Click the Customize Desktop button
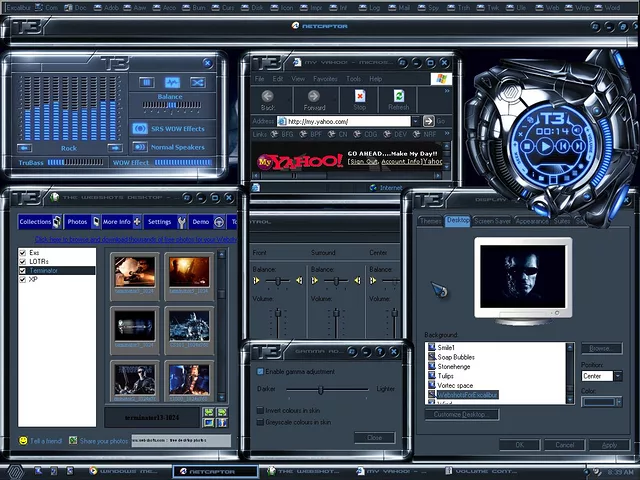This screenshot has width=640, height=480. coord(461,414)
